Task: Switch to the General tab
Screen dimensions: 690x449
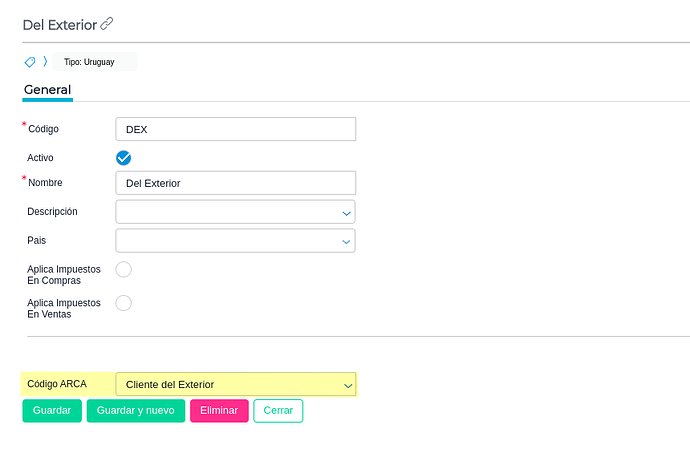Action: click(48, 90)
